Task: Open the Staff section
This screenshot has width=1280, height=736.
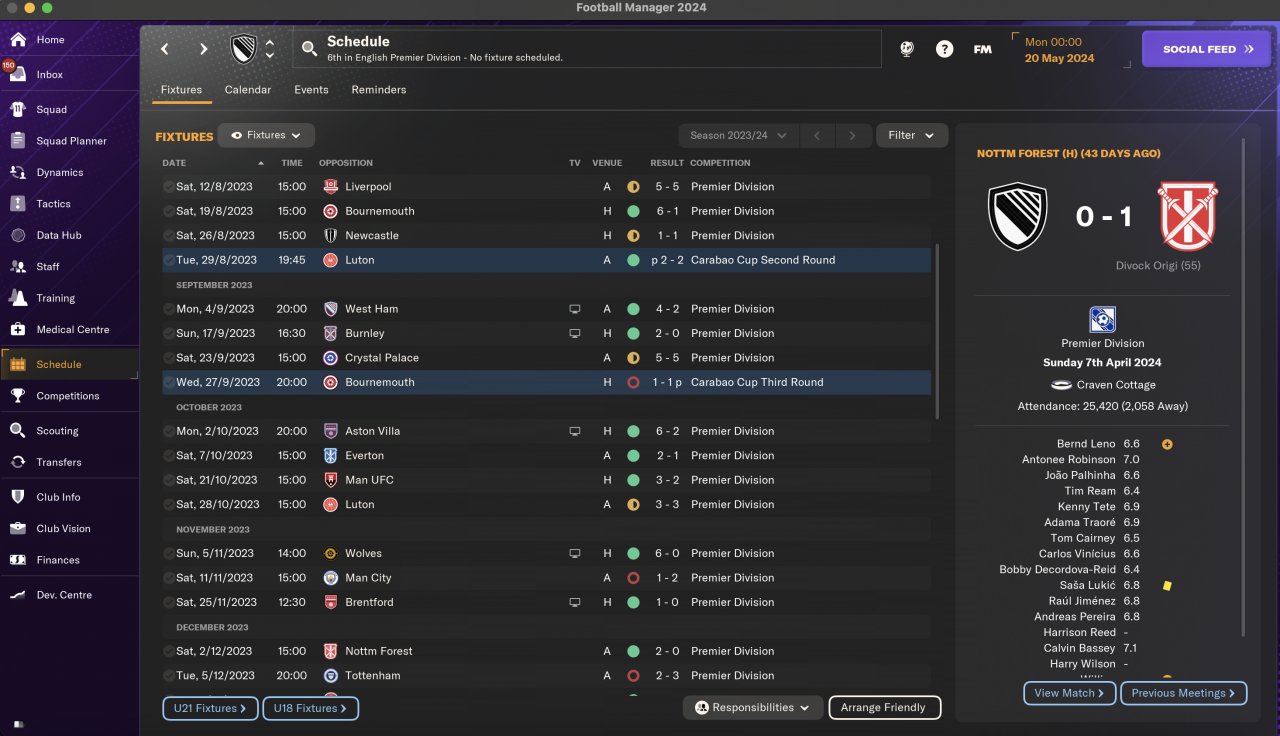Action: click(x=48, y=267)
